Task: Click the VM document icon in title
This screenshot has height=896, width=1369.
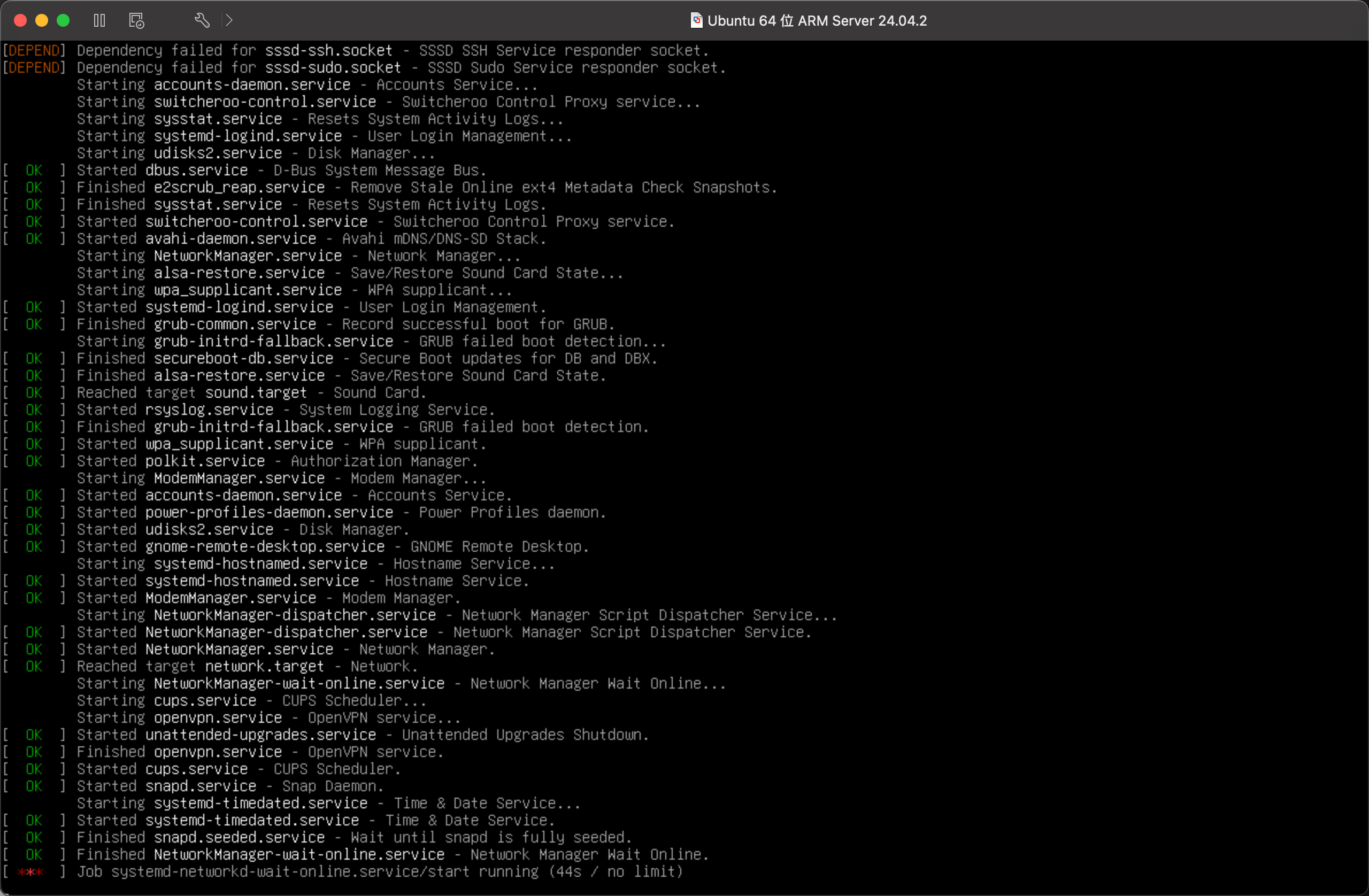Action: [696, 21]
